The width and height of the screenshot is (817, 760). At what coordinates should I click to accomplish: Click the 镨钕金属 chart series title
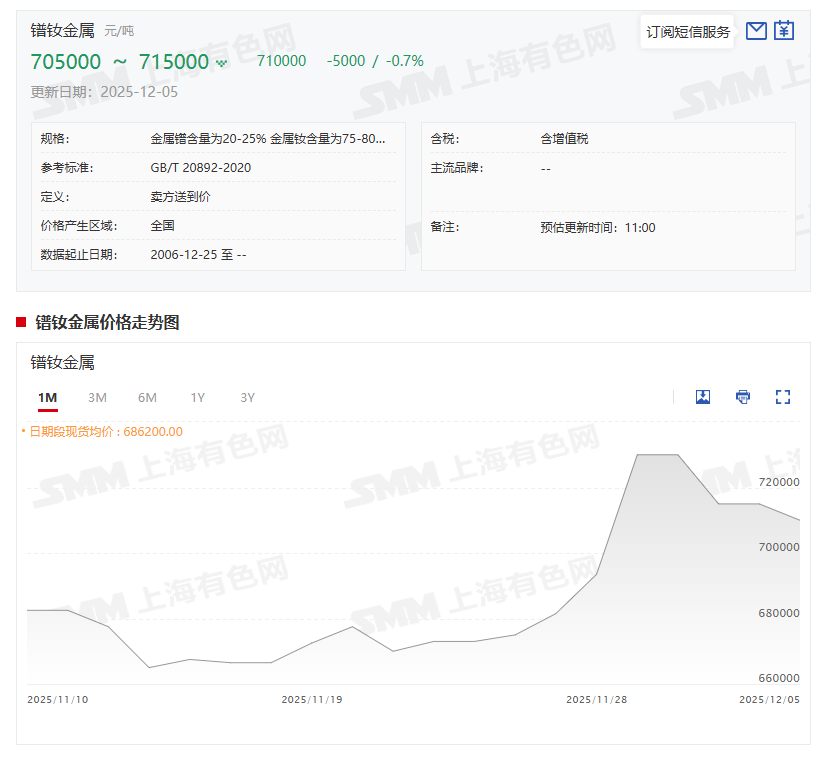(x=62, y=362)
